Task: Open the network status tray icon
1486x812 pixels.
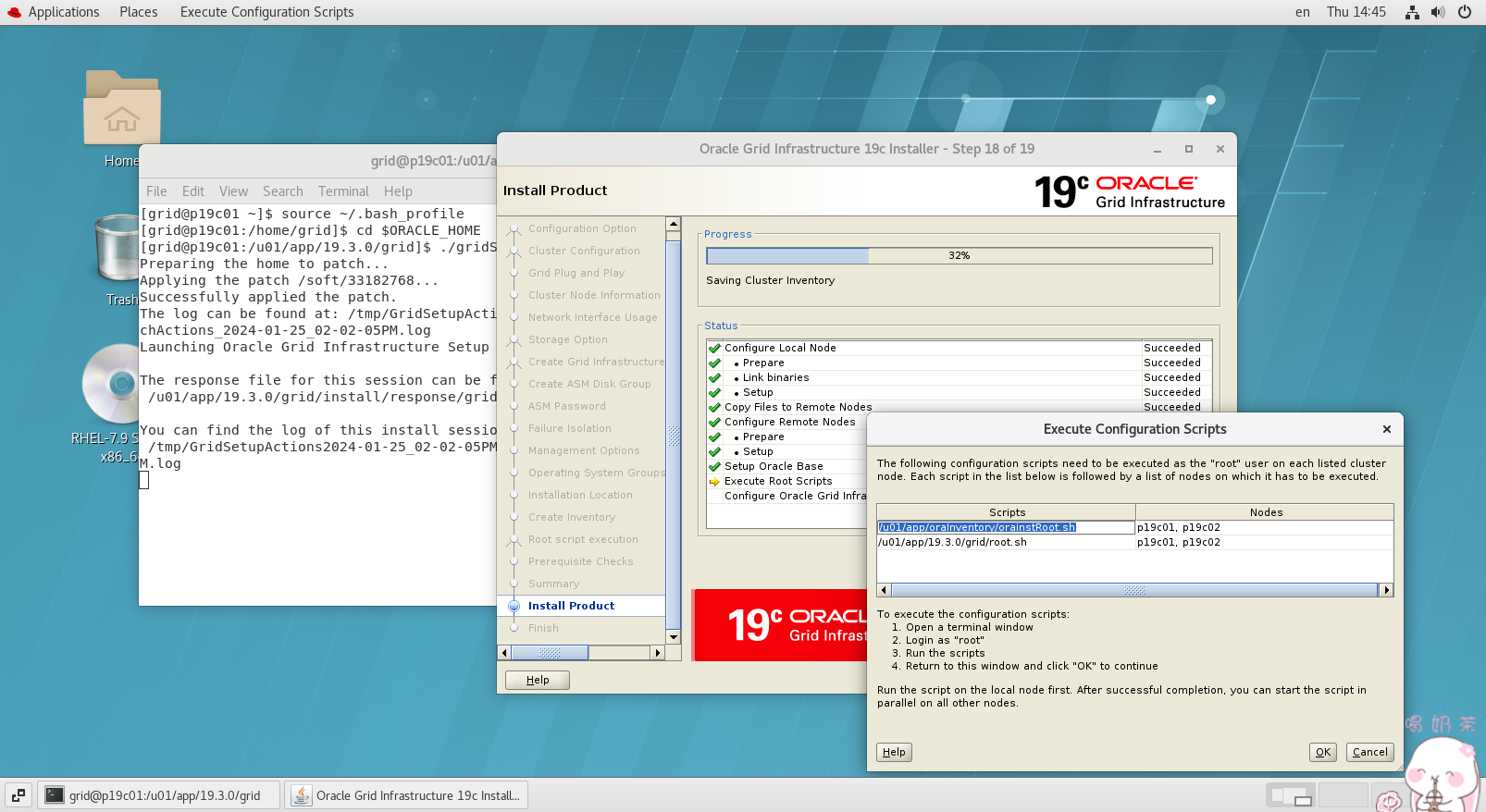Action: point(1412,12)
